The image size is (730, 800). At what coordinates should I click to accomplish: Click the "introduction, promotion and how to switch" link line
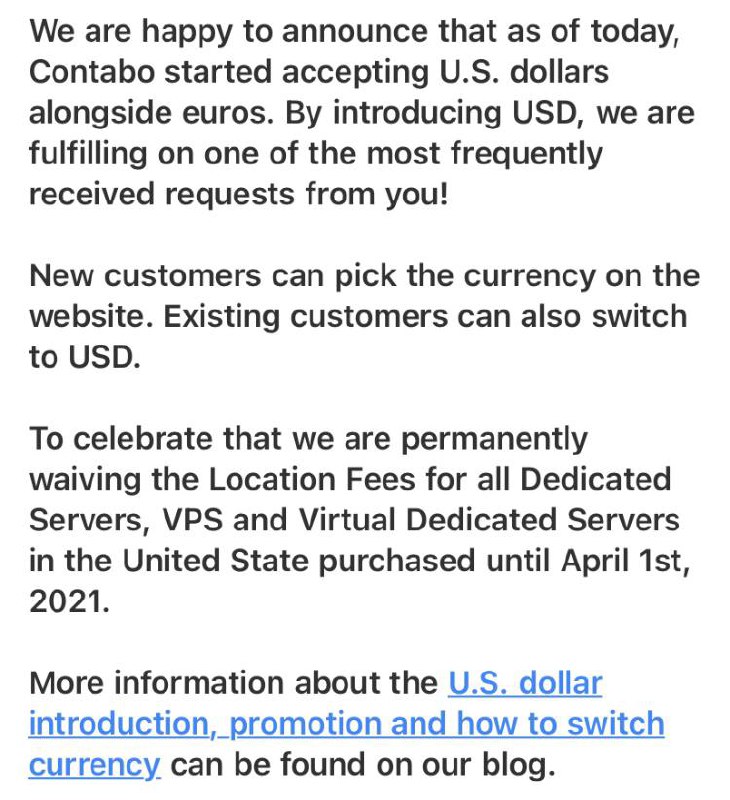coord(346,723)
